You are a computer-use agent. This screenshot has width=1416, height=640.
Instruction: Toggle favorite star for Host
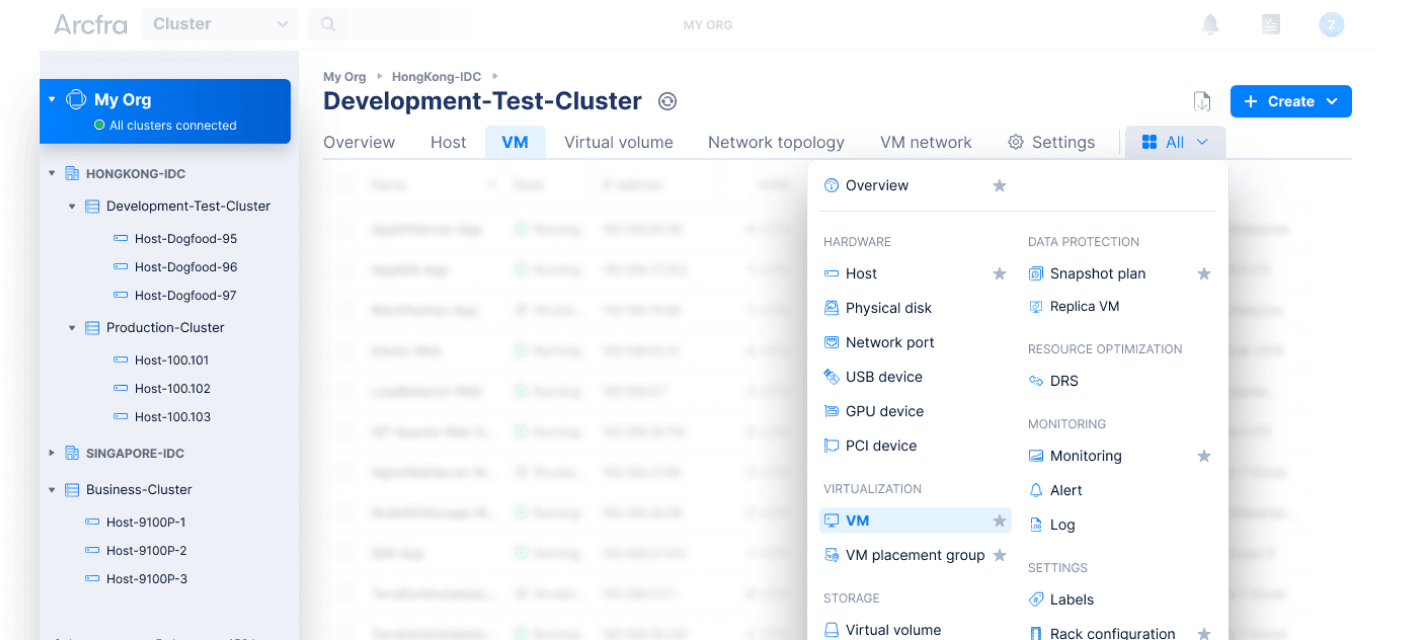click(x=999, y=274)
